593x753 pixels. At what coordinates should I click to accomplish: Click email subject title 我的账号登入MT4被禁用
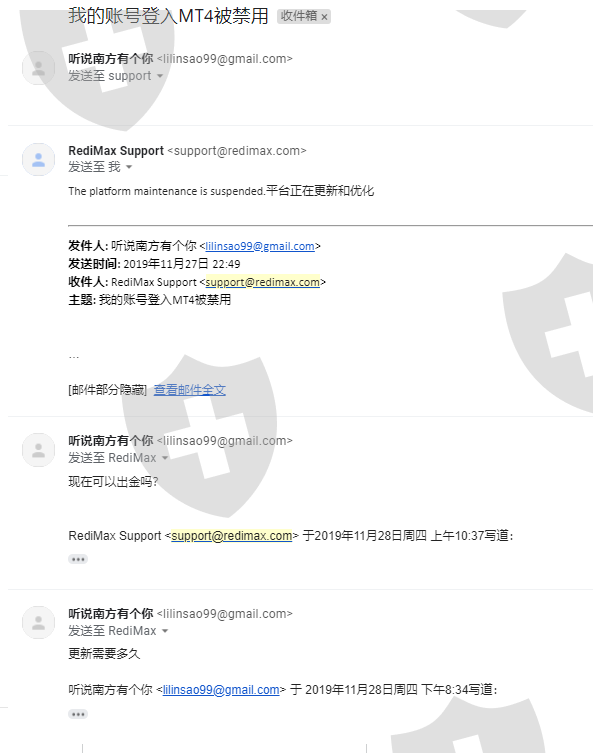coord(168,16)
